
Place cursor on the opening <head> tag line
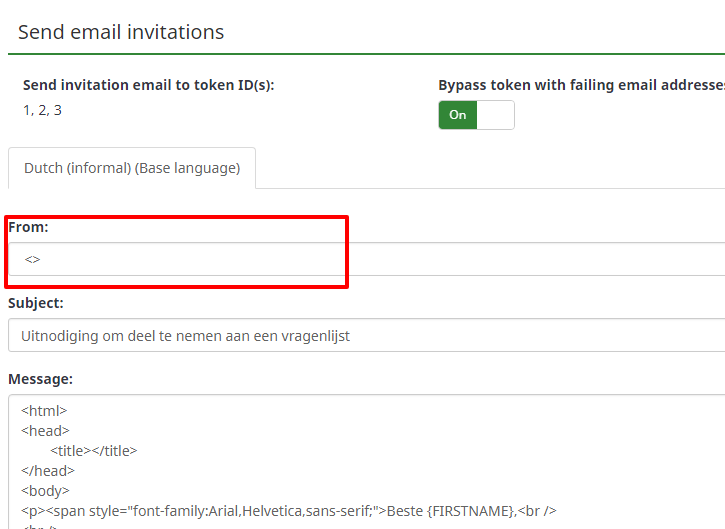(x=44, y=430)
